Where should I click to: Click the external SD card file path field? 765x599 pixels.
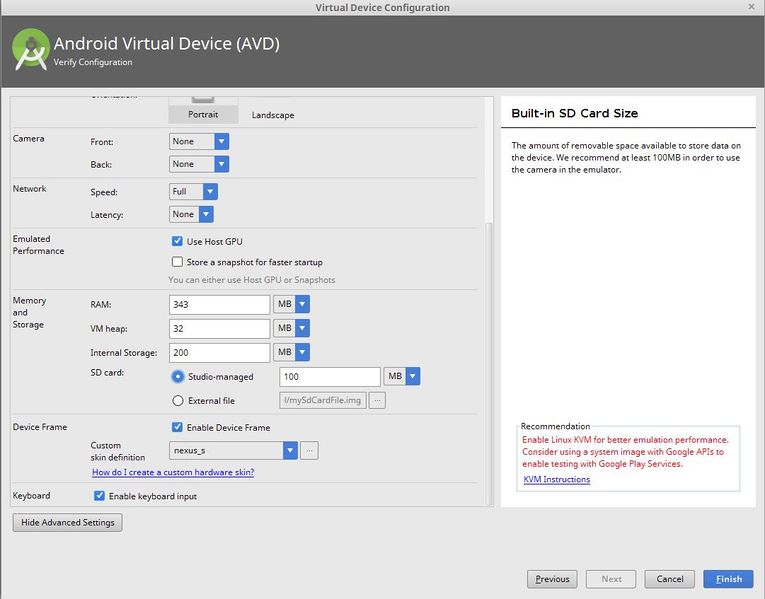[x=323, y=400]
